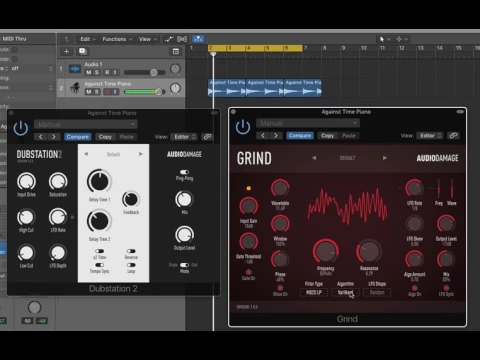Toggle the x2 Time switch
The height and width of the screenshot is (360, 480).
(x=99, y=251)
